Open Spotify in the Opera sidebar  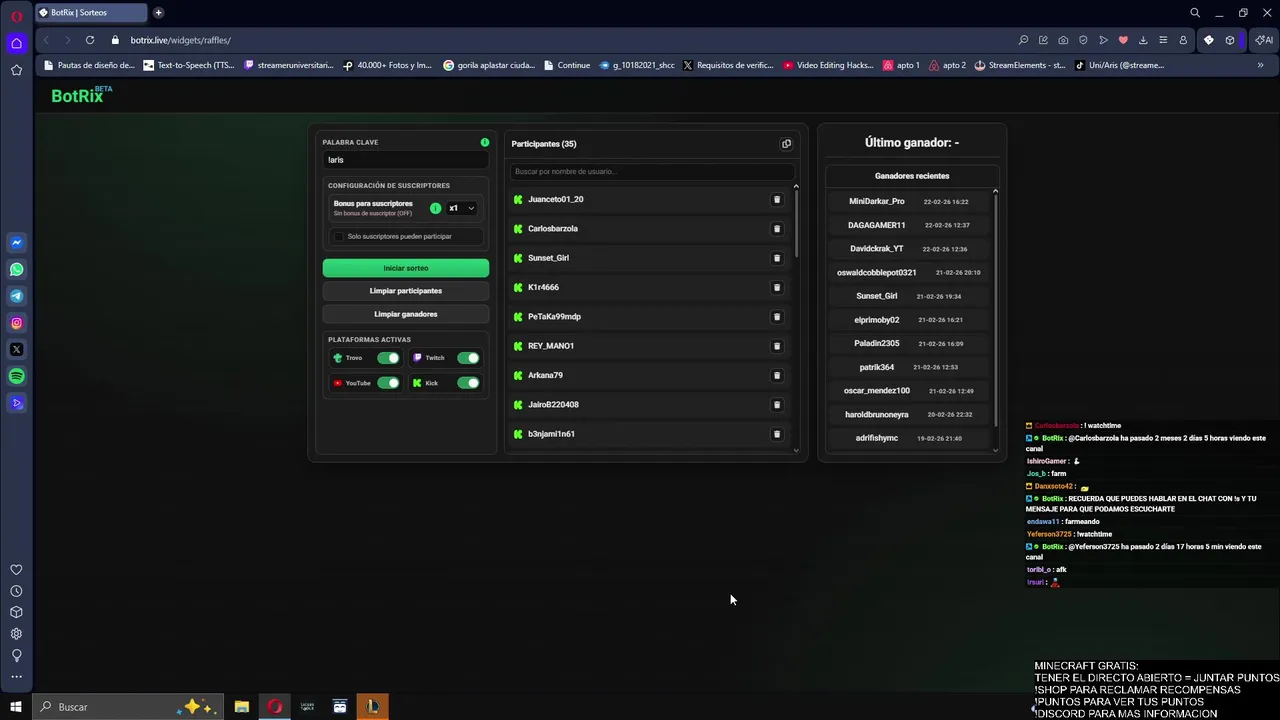pyautogui.click(x=16, y=377)
